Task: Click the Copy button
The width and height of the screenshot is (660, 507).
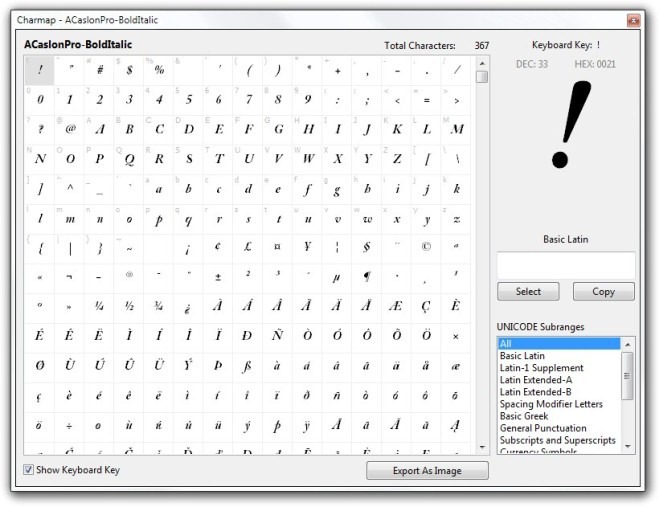Action: 603,292
